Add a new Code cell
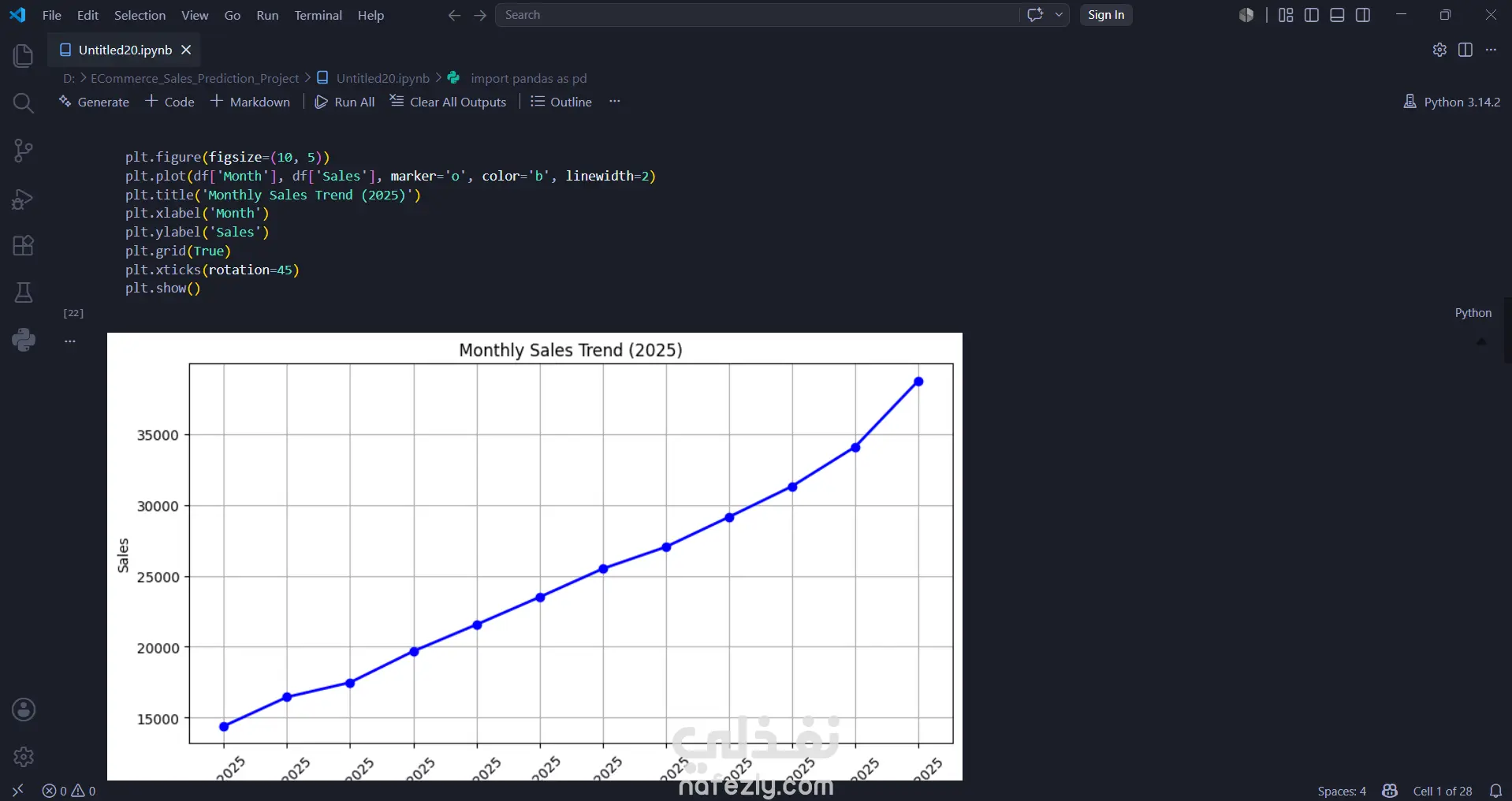Screen dimensions: 1512x801 tap(169, 102)
